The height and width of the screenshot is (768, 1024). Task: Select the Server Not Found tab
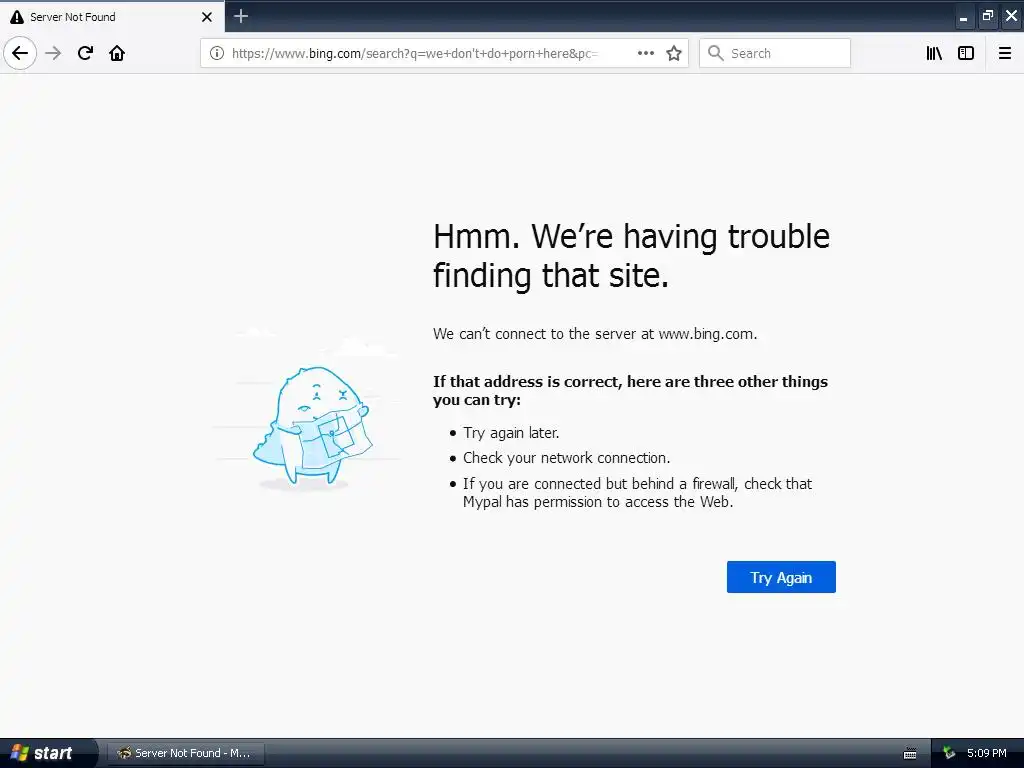[112, 16]
